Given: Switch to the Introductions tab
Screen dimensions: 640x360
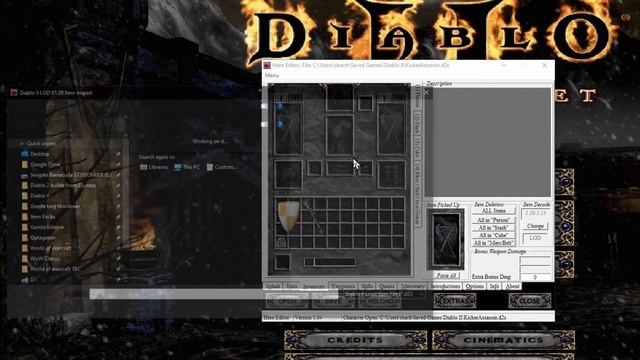Looking at the screenshot, I should [x=445, y=286].
